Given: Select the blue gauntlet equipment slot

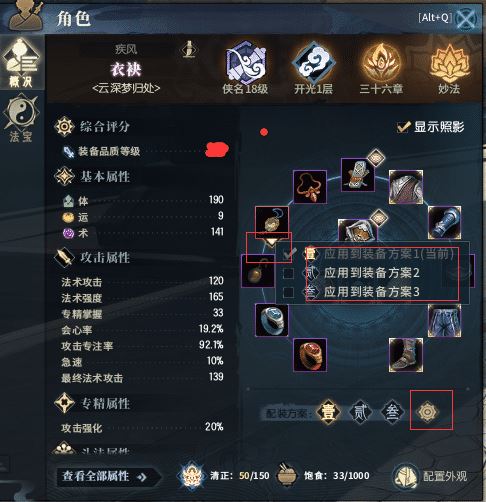Looking at the screenshot, I should tap(445, 222).
